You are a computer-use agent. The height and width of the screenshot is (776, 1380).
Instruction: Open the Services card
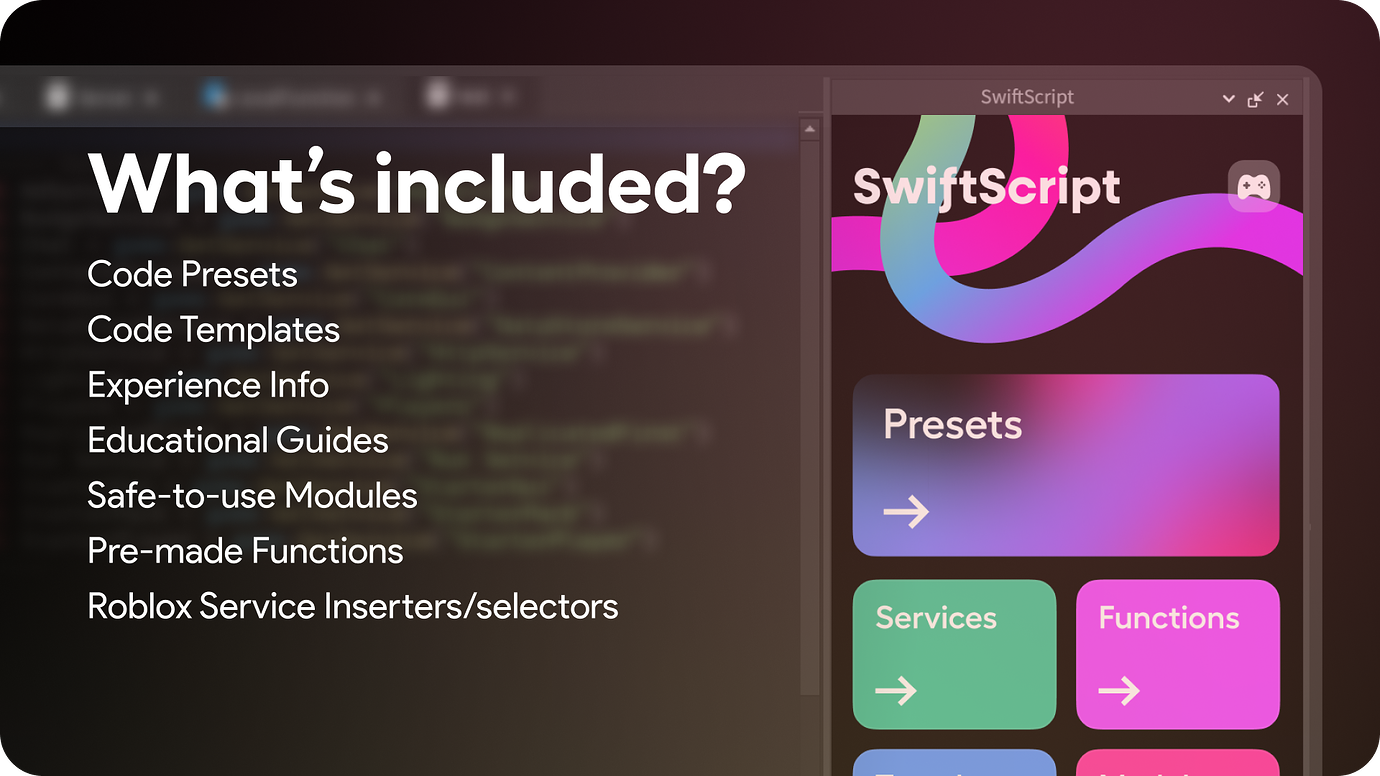[954, 654]
